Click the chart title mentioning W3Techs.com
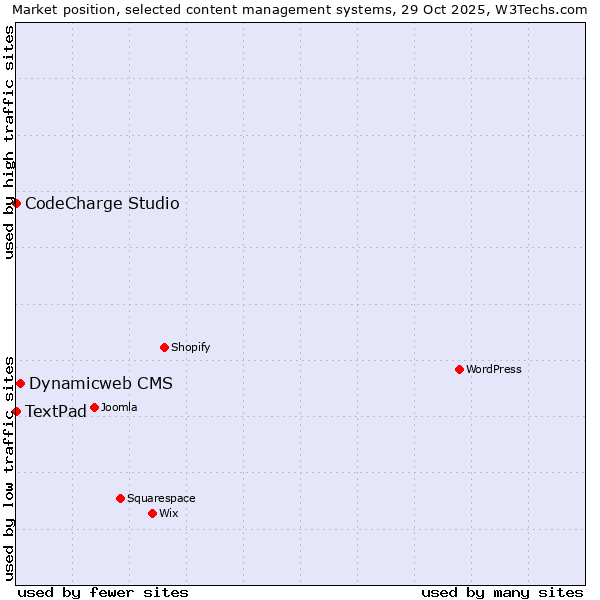This screenshot has width=600, height=600. pyautogui.click(x=300, y=9)
